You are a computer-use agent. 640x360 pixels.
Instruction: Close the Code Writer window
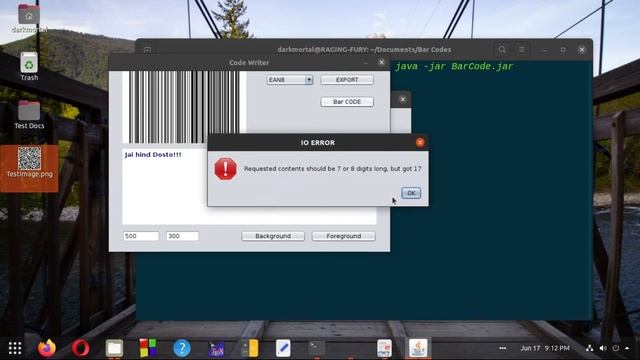click(x=381, y=62)
